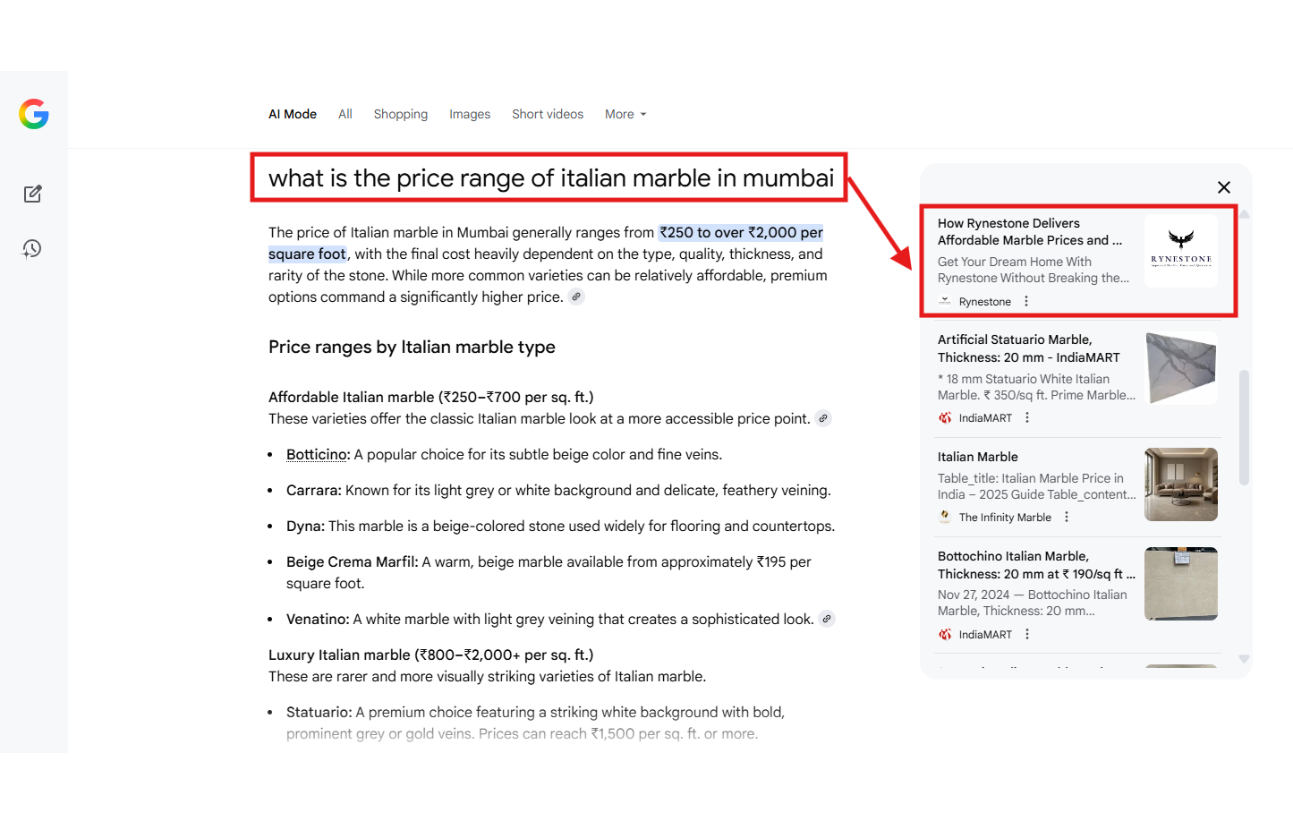This screenshot has width=1293, height=824.
Task: Click the Italian Marble living room thumbnail
Action: [1180, 485]
